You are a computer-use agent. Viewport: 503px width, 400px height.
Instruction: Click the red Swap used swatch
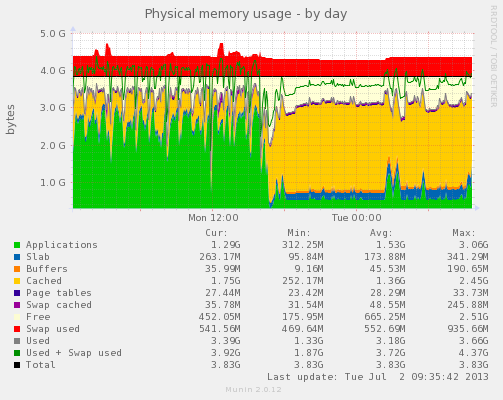pyautogui.click(x=17, y=329)
